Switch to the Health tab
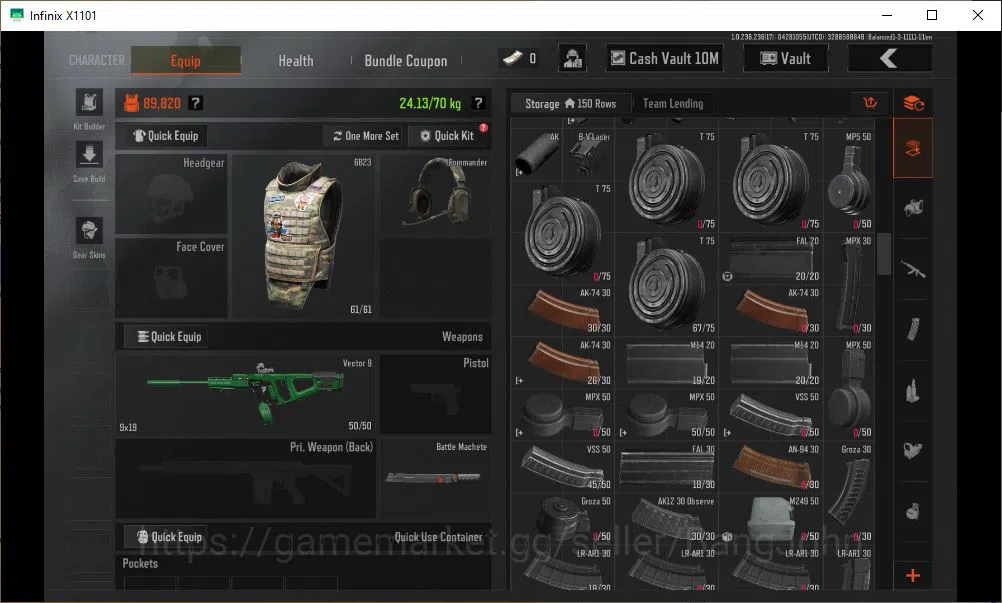Screen dimensions: 1002x603 coord(296,61)
